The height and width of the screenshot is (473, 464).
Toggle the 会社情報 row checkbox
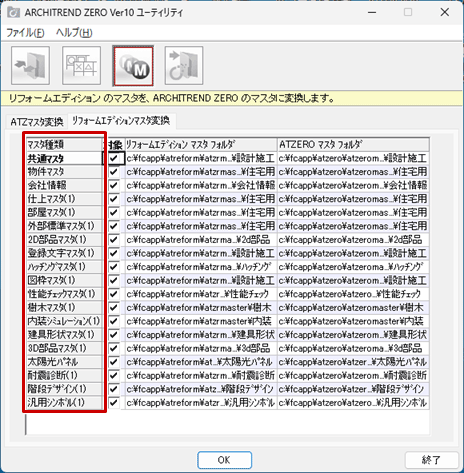point(114,185)
